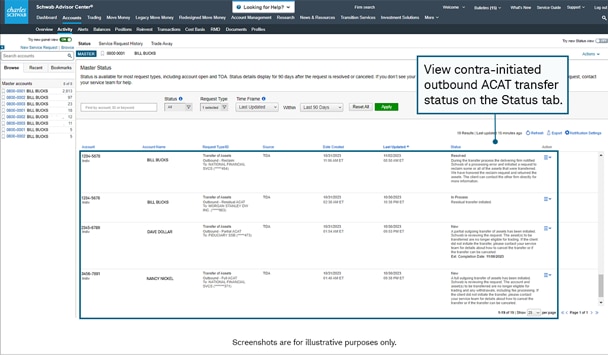Click the Reset All button
The height and width of the screenshot is (360, 608).
(361, 107)
